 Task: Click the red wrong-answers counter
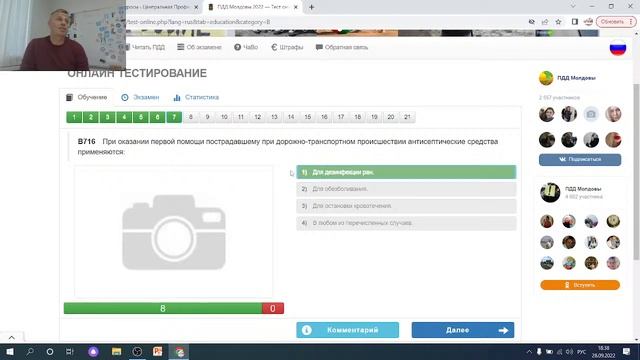click(273, 308)
